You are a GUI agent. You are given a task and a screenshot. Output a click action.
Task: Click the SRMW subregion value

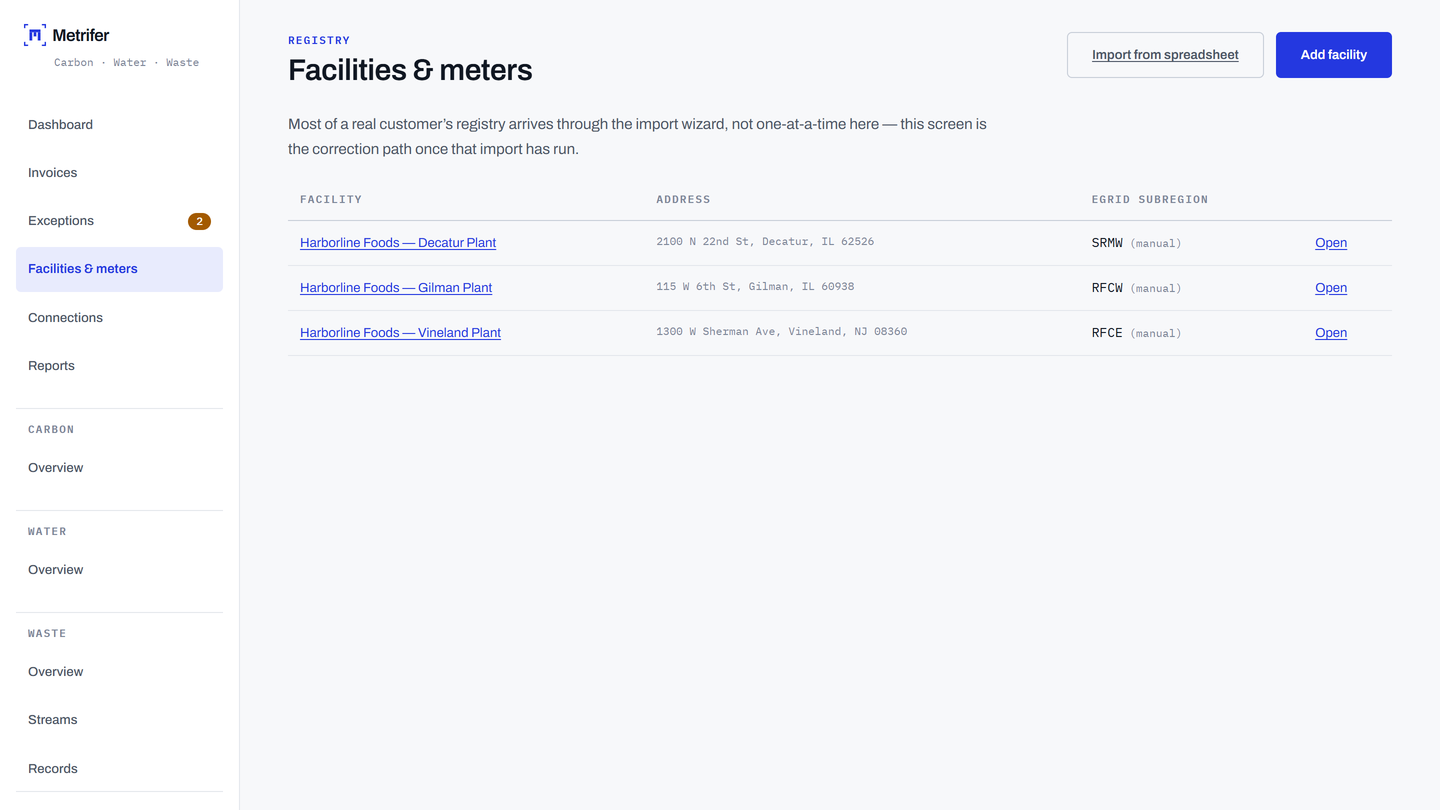click(x=1107, y=243)
